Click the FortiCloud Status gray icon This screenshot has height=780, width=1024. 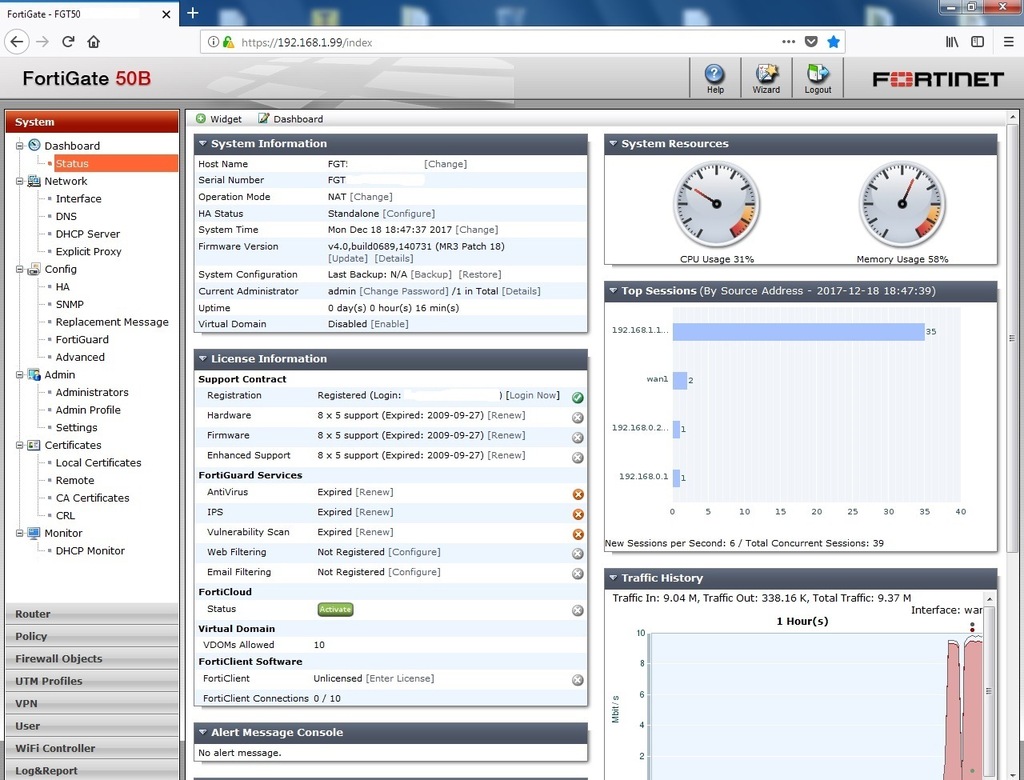(577, 610)
